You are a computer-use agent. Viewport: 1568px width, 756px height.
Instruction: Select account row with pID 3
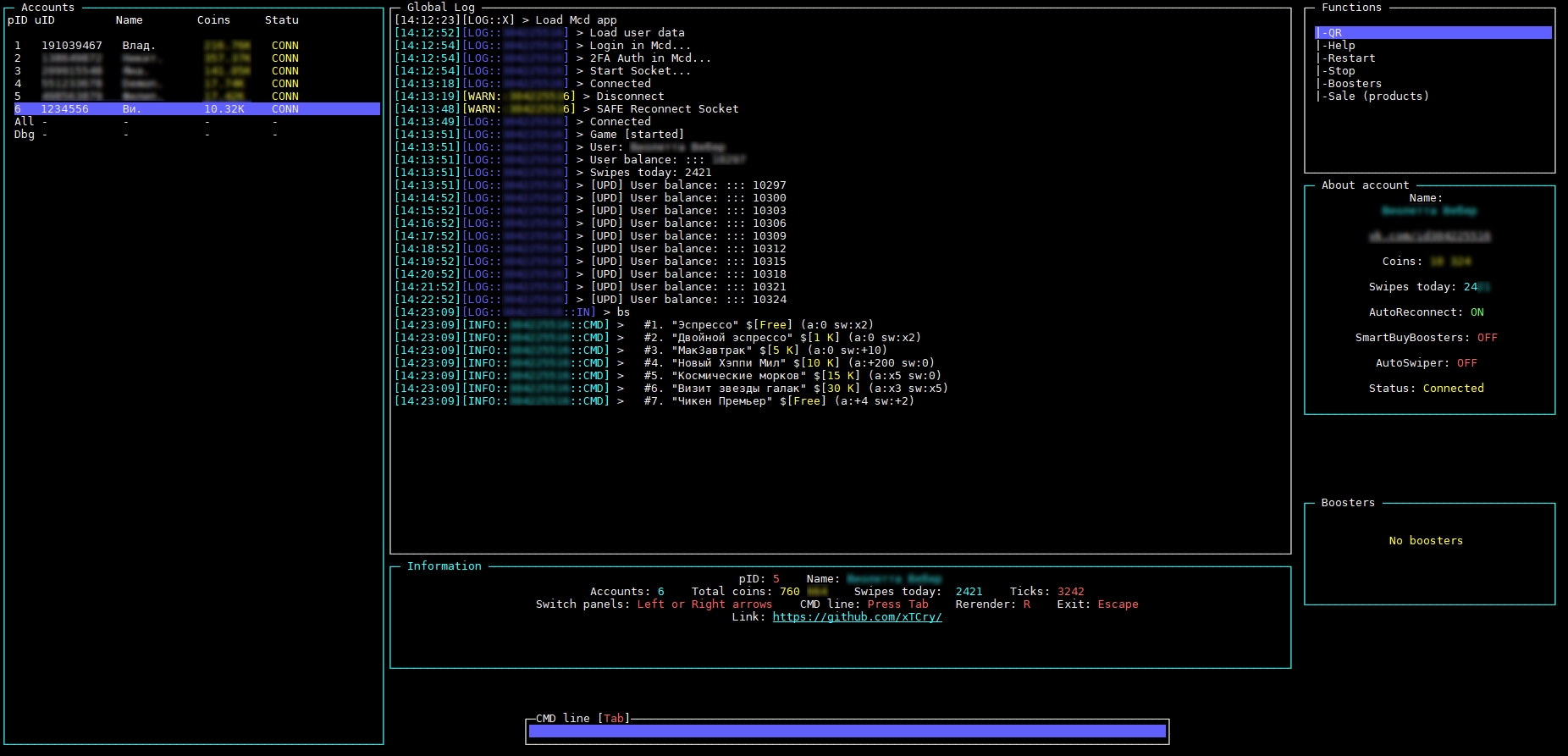[196, 71]
